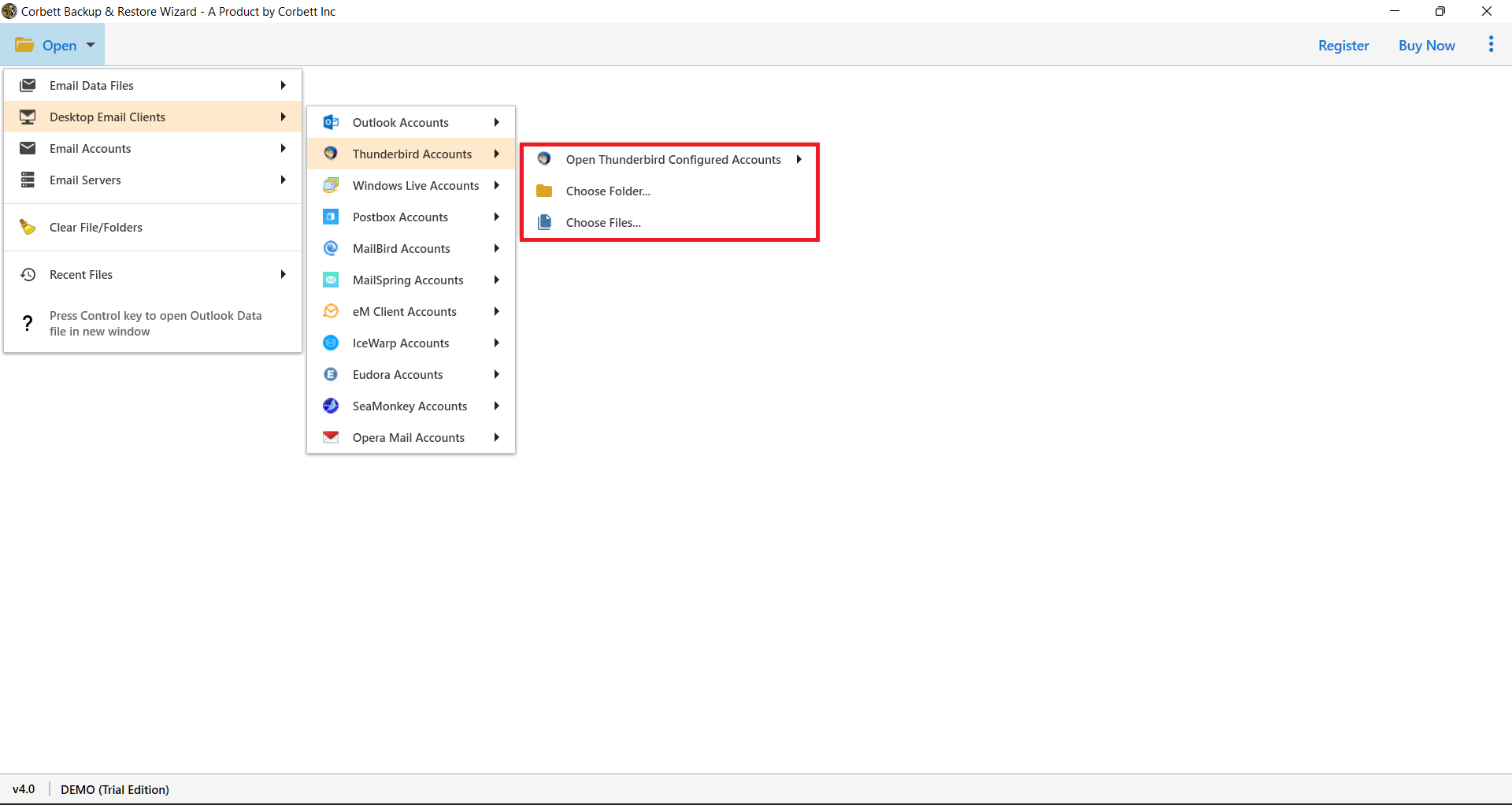Click the Postbox Accounts icon
This screenshot has height=805, width=1512.
[331, 217]
